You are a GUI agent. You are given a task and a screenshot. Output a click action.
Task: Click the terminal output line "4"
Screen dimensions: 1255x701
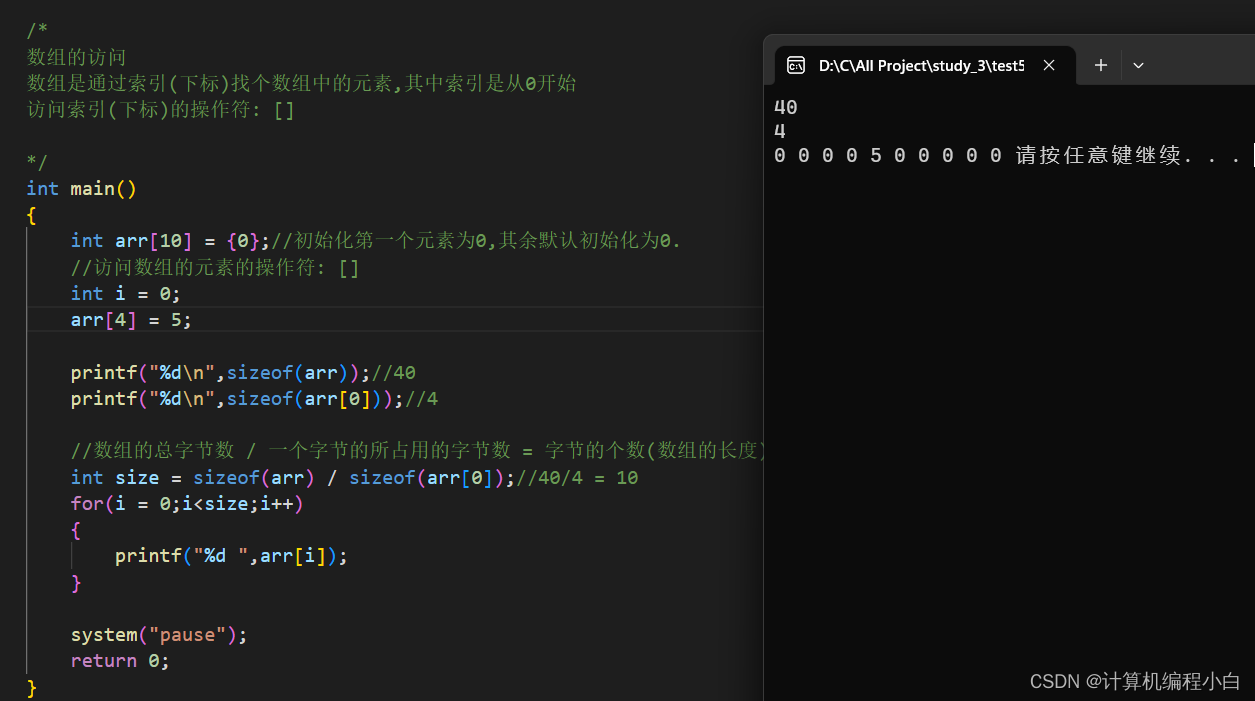tap(780, 131)
